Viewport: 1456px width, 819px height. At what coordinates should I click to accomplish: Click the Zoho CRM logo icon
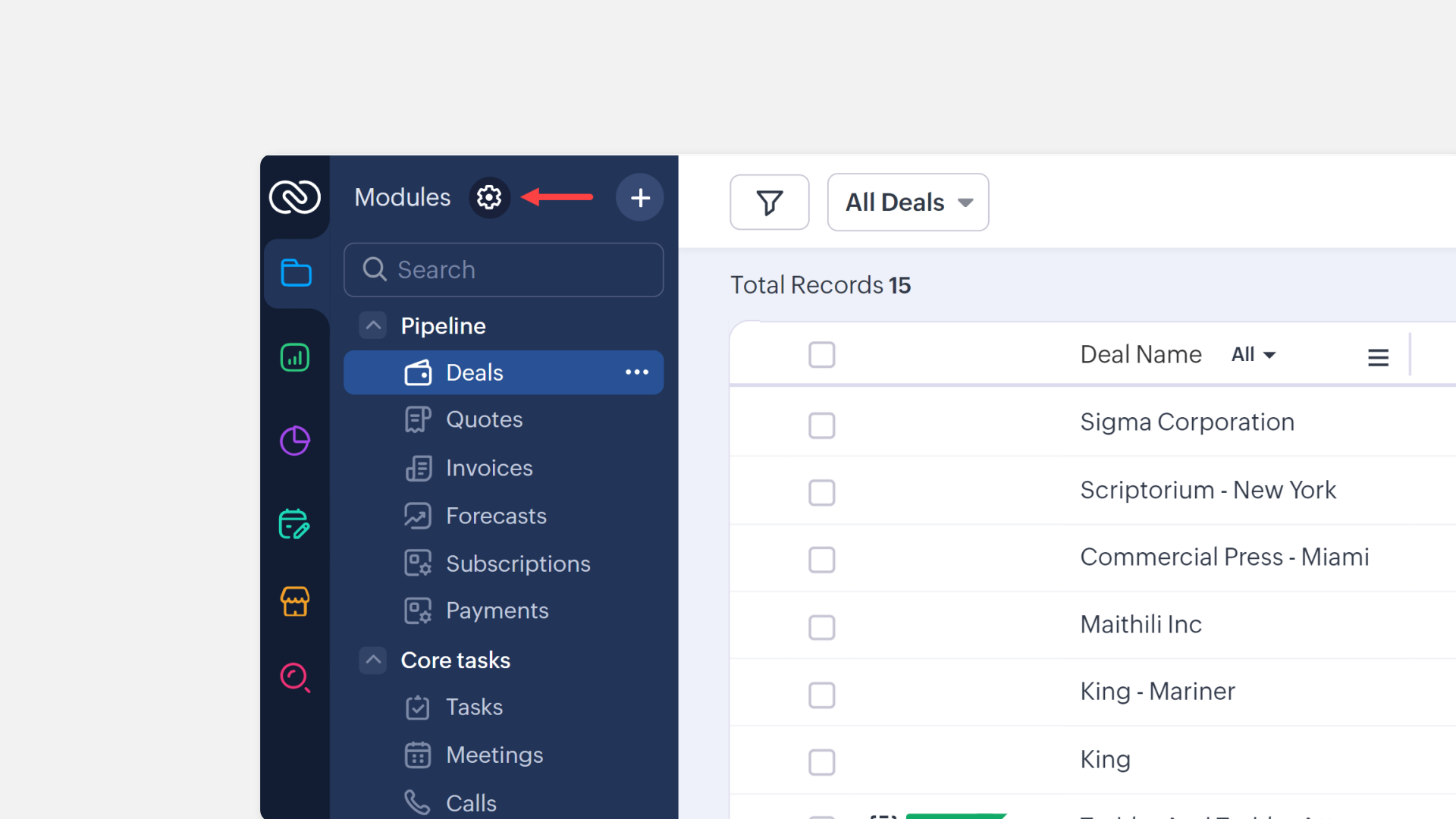point(295,197)
